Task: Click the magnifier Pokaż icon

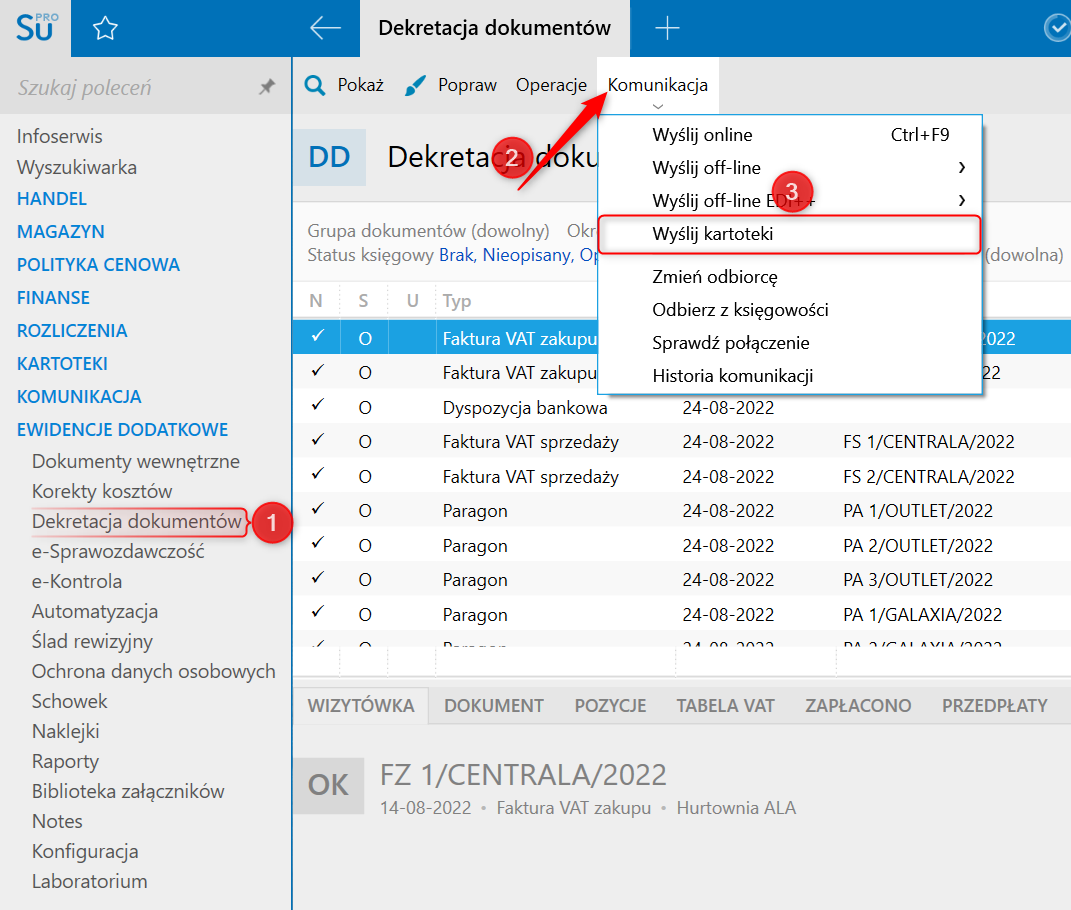Action: click(315, 85)
